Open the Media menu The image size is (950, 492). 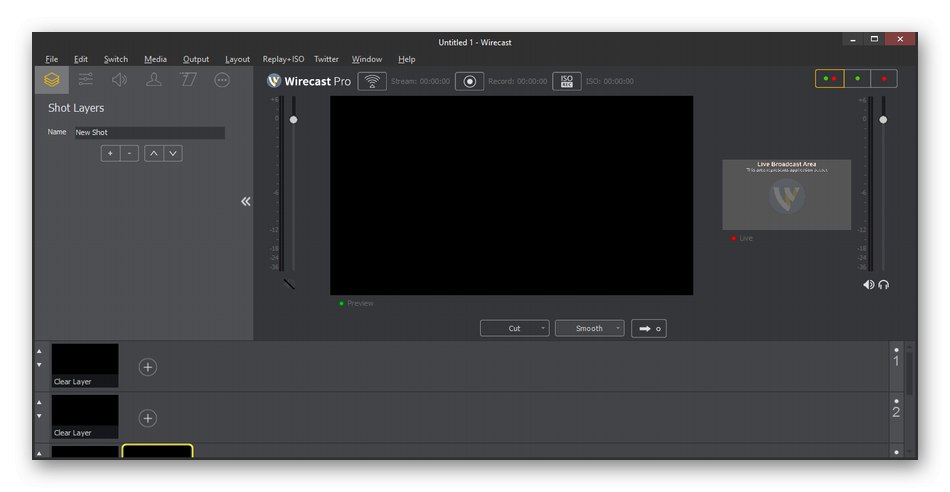[155, 59]
